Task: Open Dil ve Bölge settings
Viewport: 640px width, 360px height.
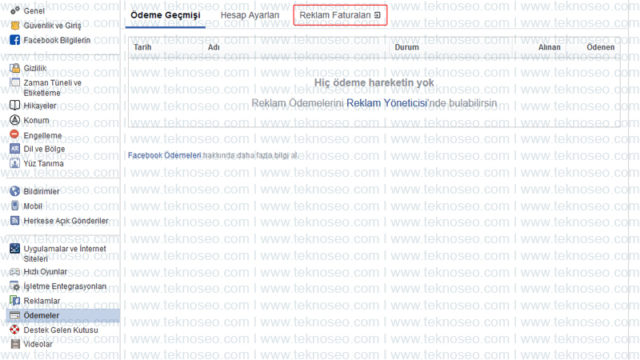Action: point(44,149)
